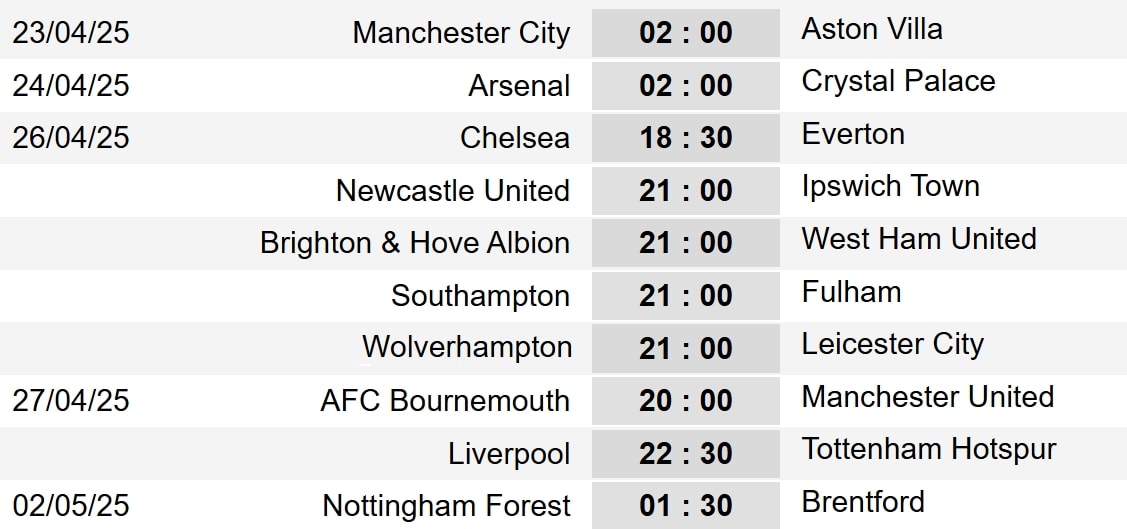
Task: Click the Fulham team name
Action: pos(851,292)
